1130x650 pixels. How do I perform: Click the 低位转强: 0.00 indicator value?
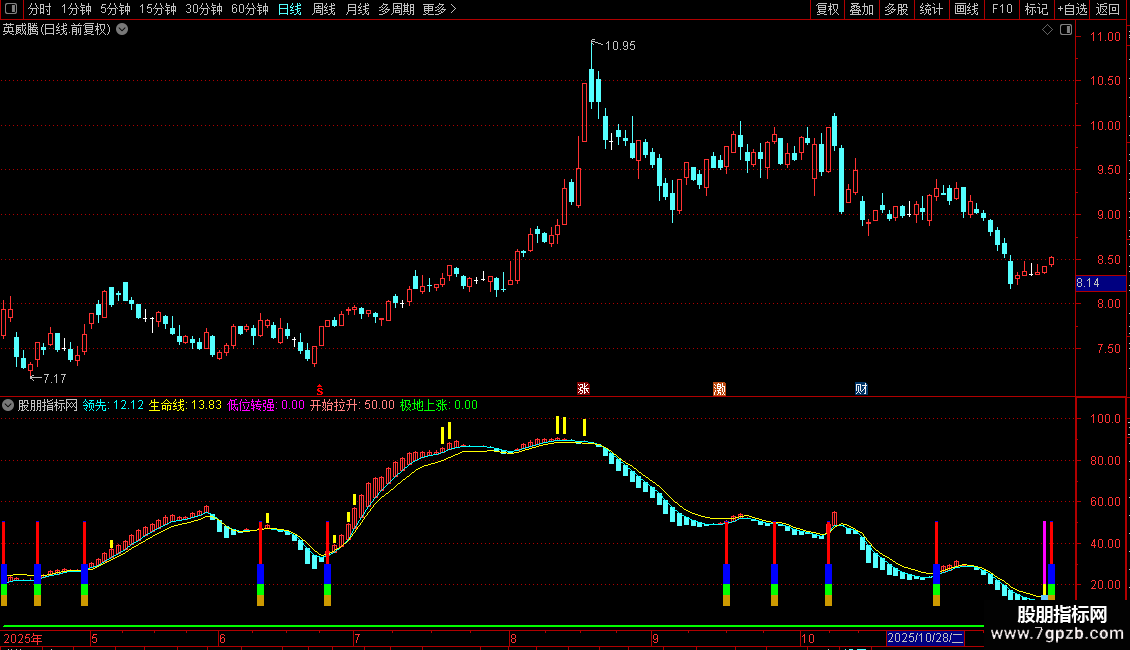[x=266, y=405]
